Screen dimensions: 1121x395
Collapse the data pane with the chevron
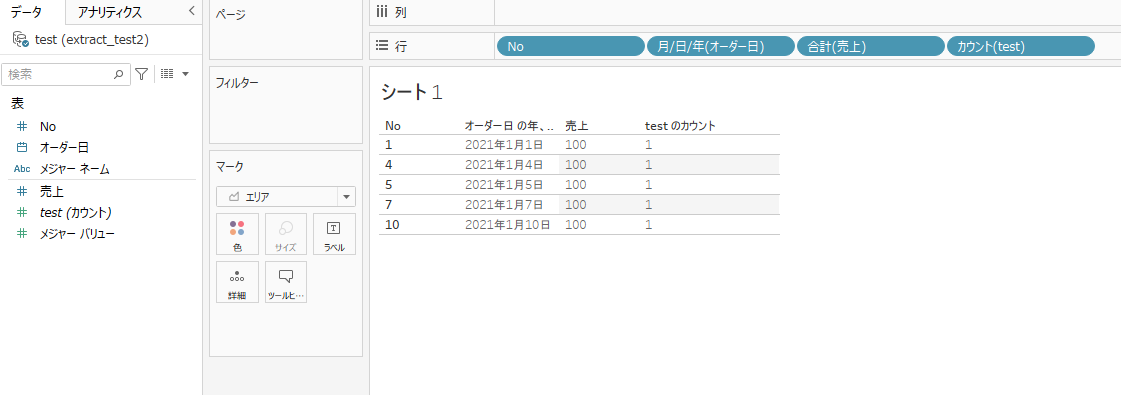pos(192,11)
